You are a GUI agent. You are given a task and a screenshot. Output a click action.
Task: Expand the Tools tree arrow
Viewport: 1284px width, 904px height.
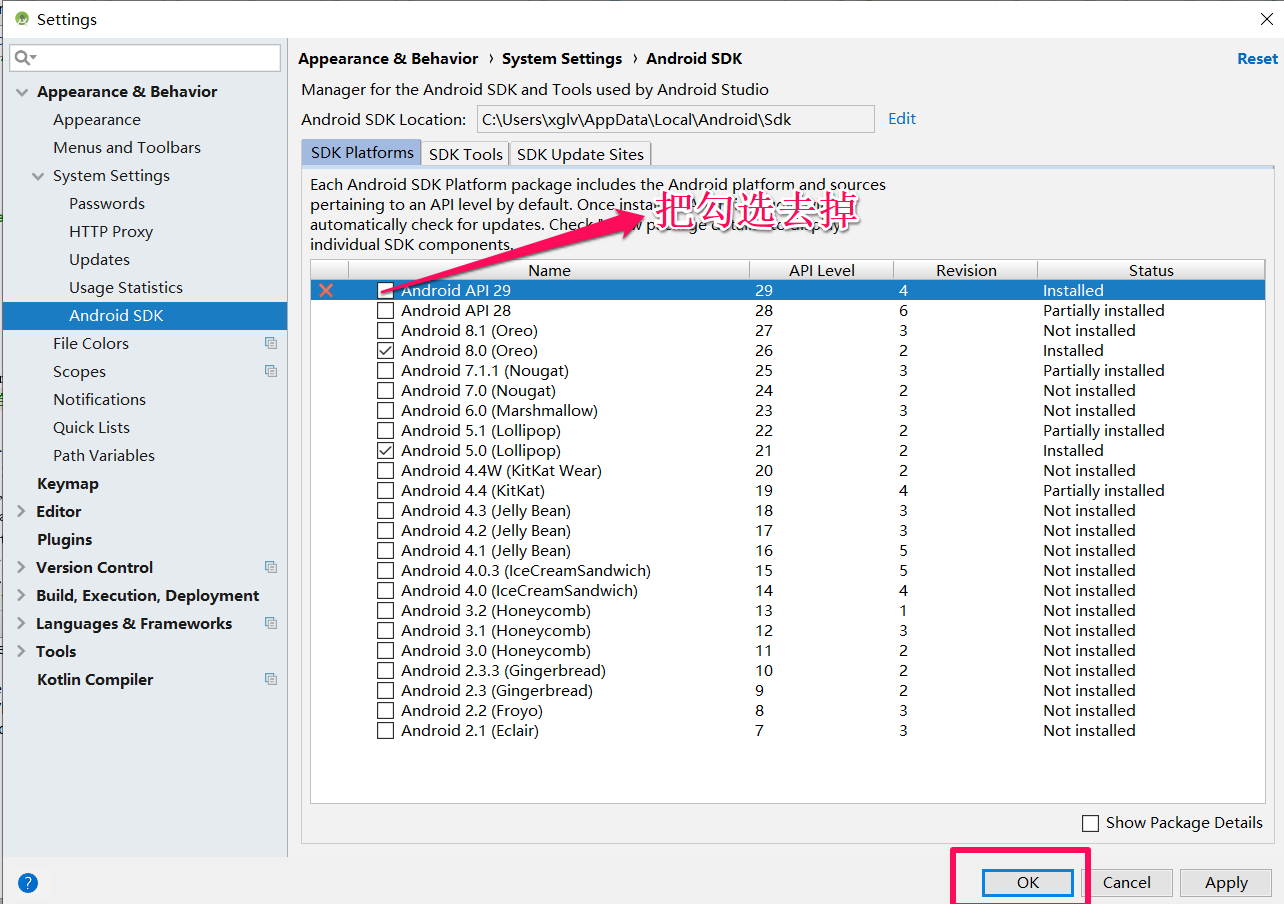pyautogui.click(x=22, y=651)
